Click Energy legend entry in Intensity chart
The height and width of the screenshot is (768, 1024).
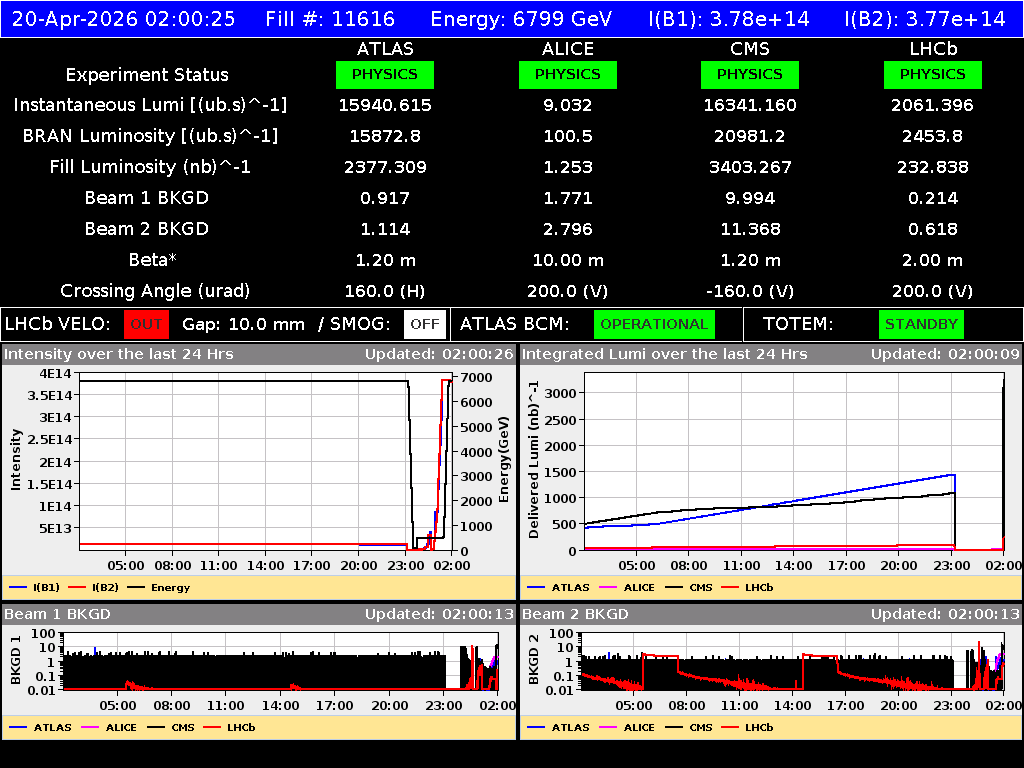[159, 587]
